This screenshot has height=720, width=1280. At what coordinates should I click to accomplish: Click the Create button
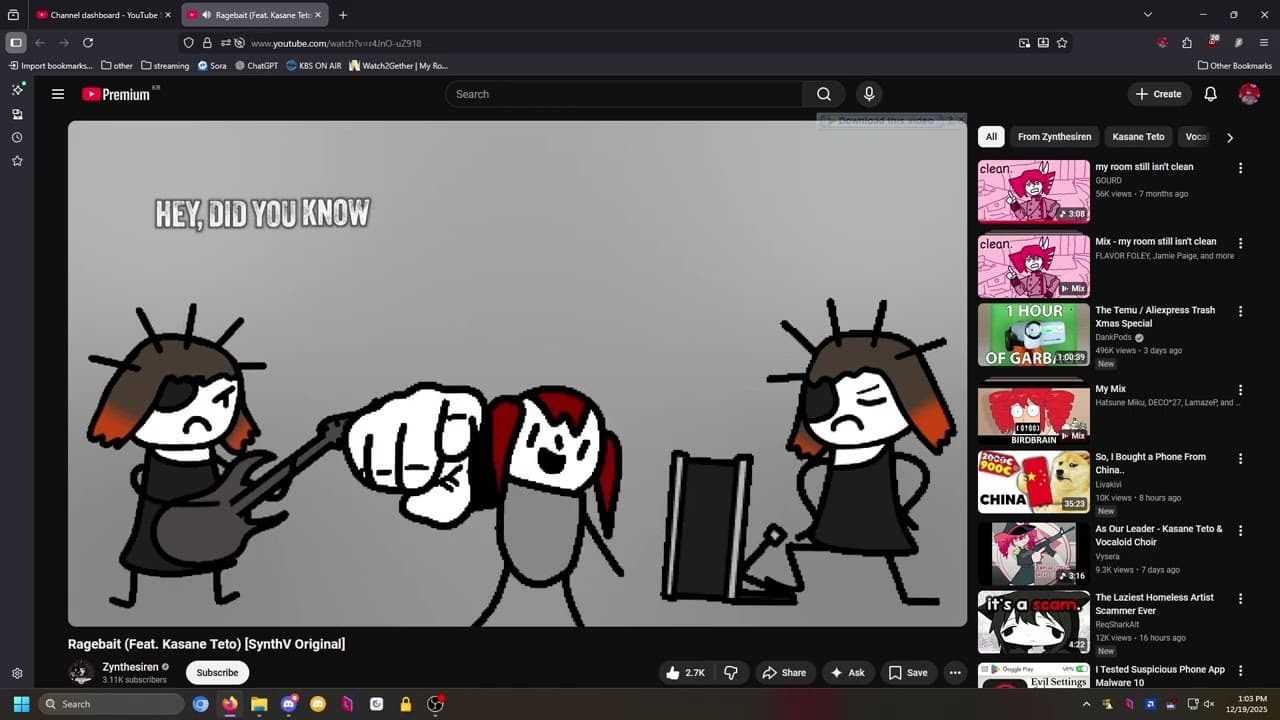(1158, 94)
